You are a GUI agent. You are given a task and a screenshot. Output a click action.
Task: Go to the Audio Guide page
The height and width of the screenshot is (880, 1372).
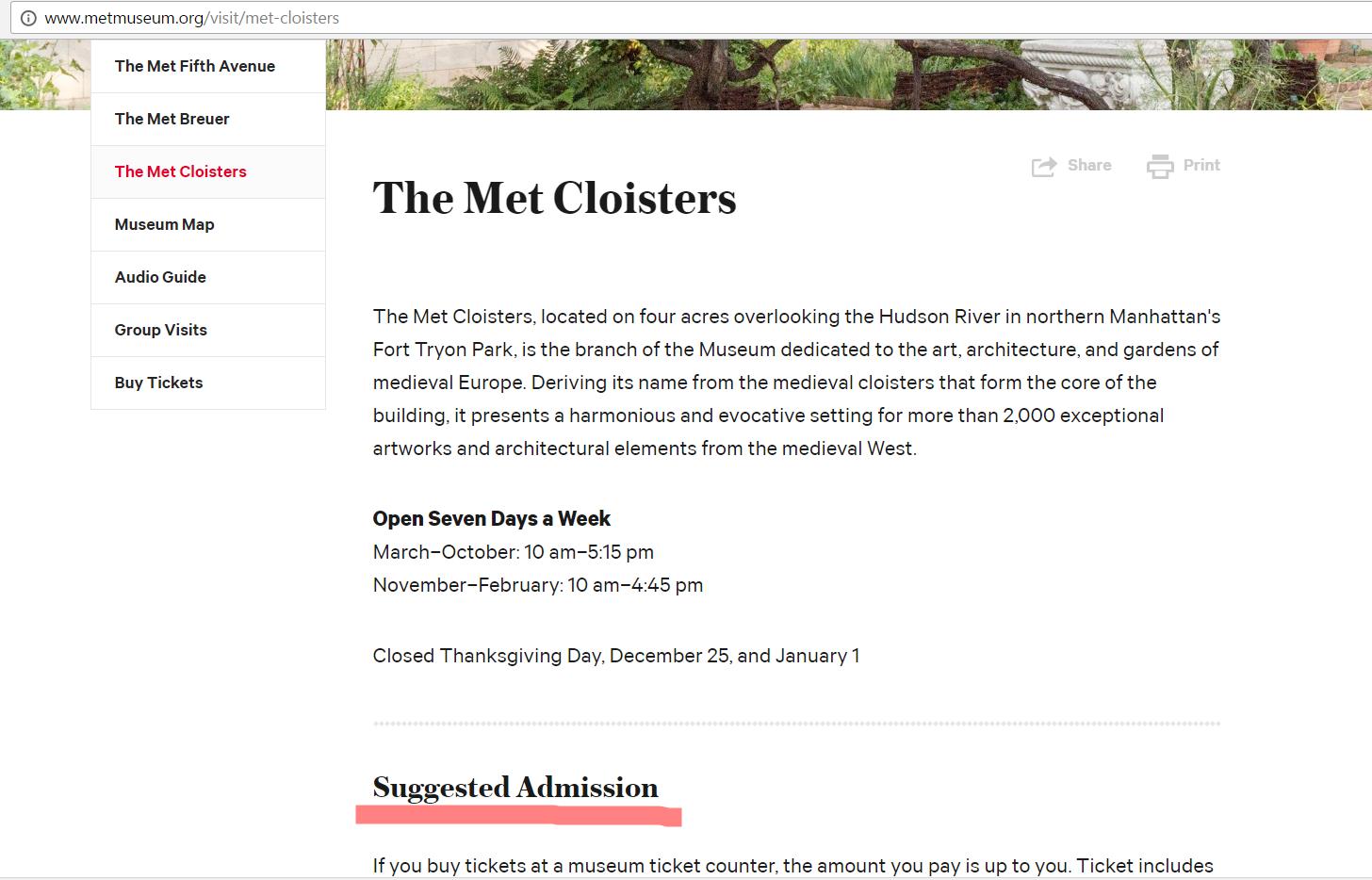(x=208, y=277)
